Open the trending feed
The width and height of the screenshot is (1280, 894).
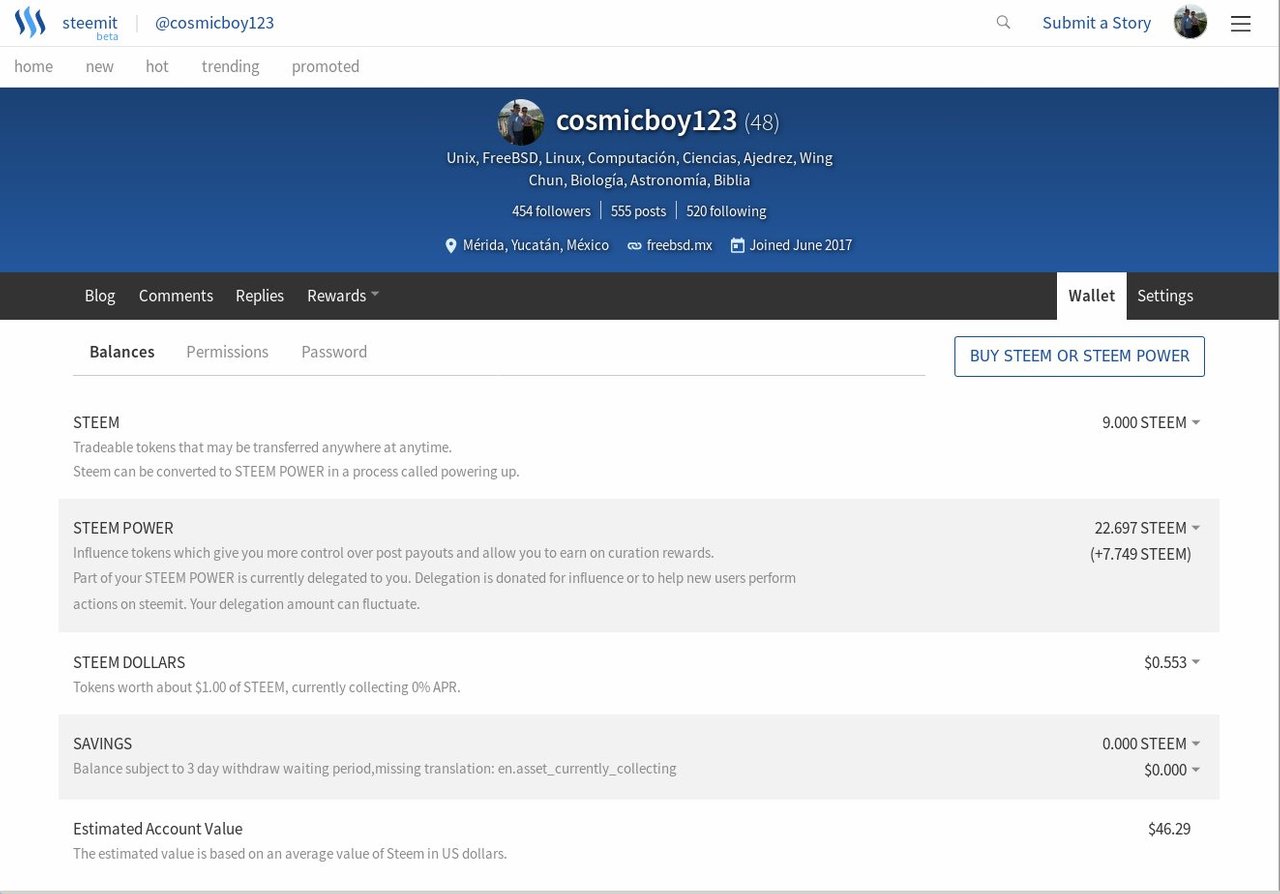230,66
